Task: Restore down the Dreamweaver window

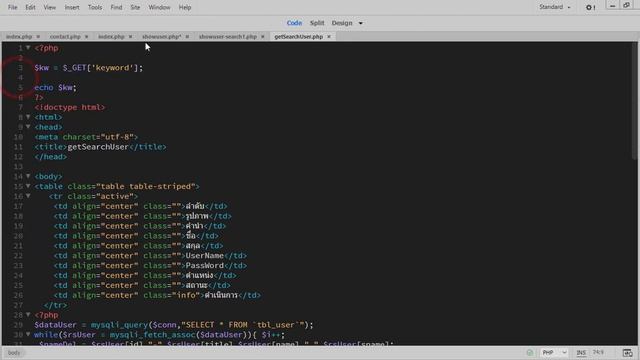Action: click(626, 6)
